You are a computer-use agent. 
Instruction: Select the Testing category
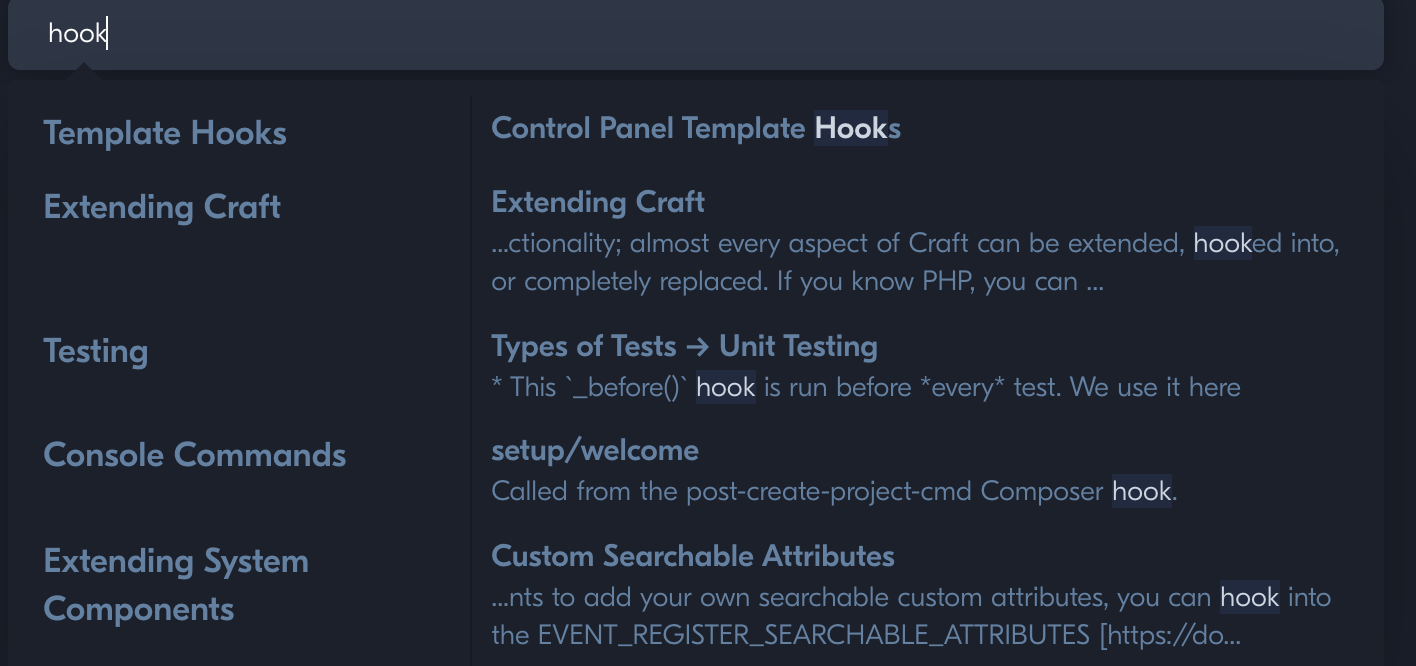(95, 351)
